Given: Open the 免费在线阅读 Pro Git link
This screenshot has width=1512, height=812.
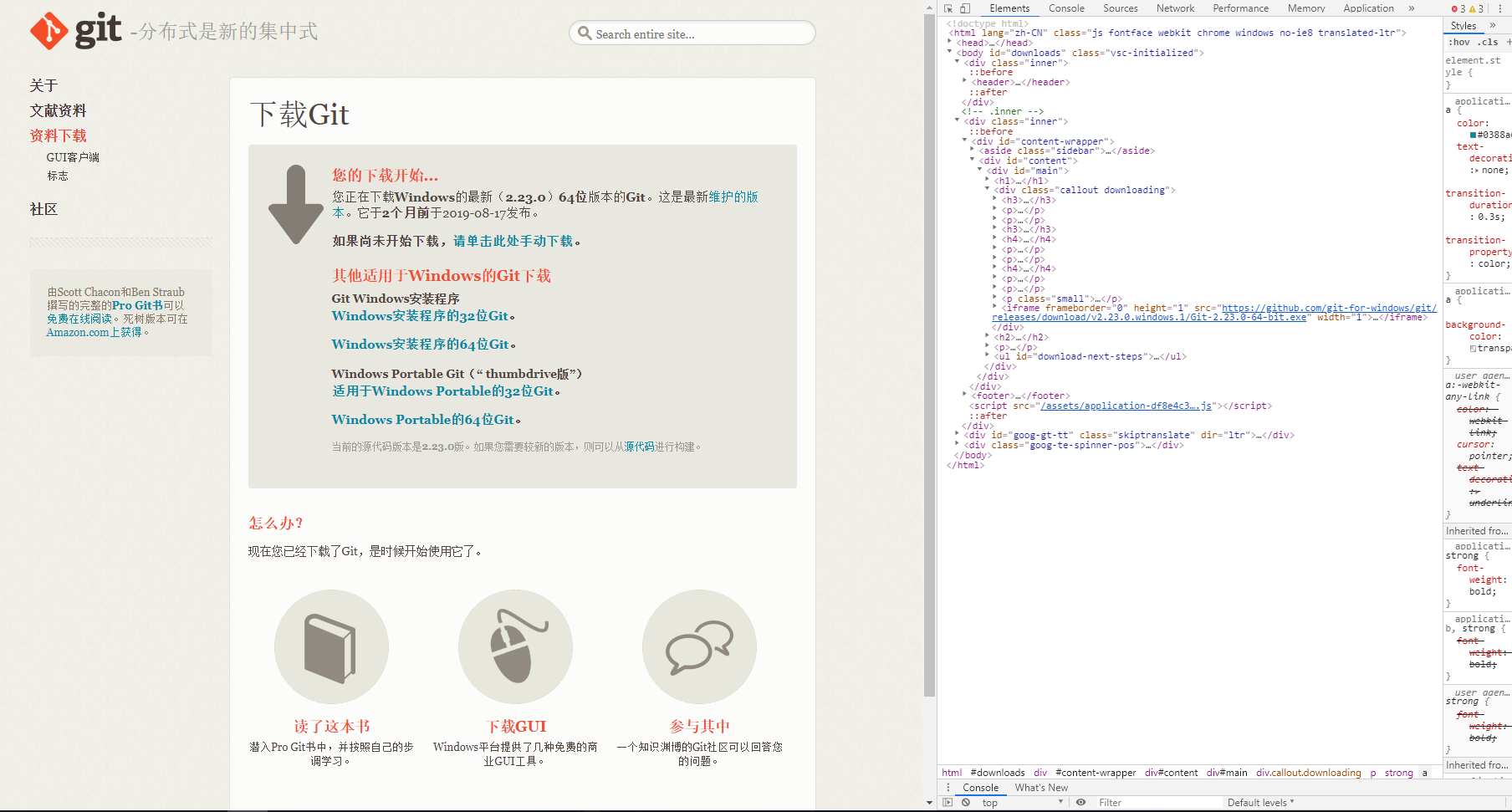Looking at the screenshot, I should pyautogui.click(x=79, y=319).
